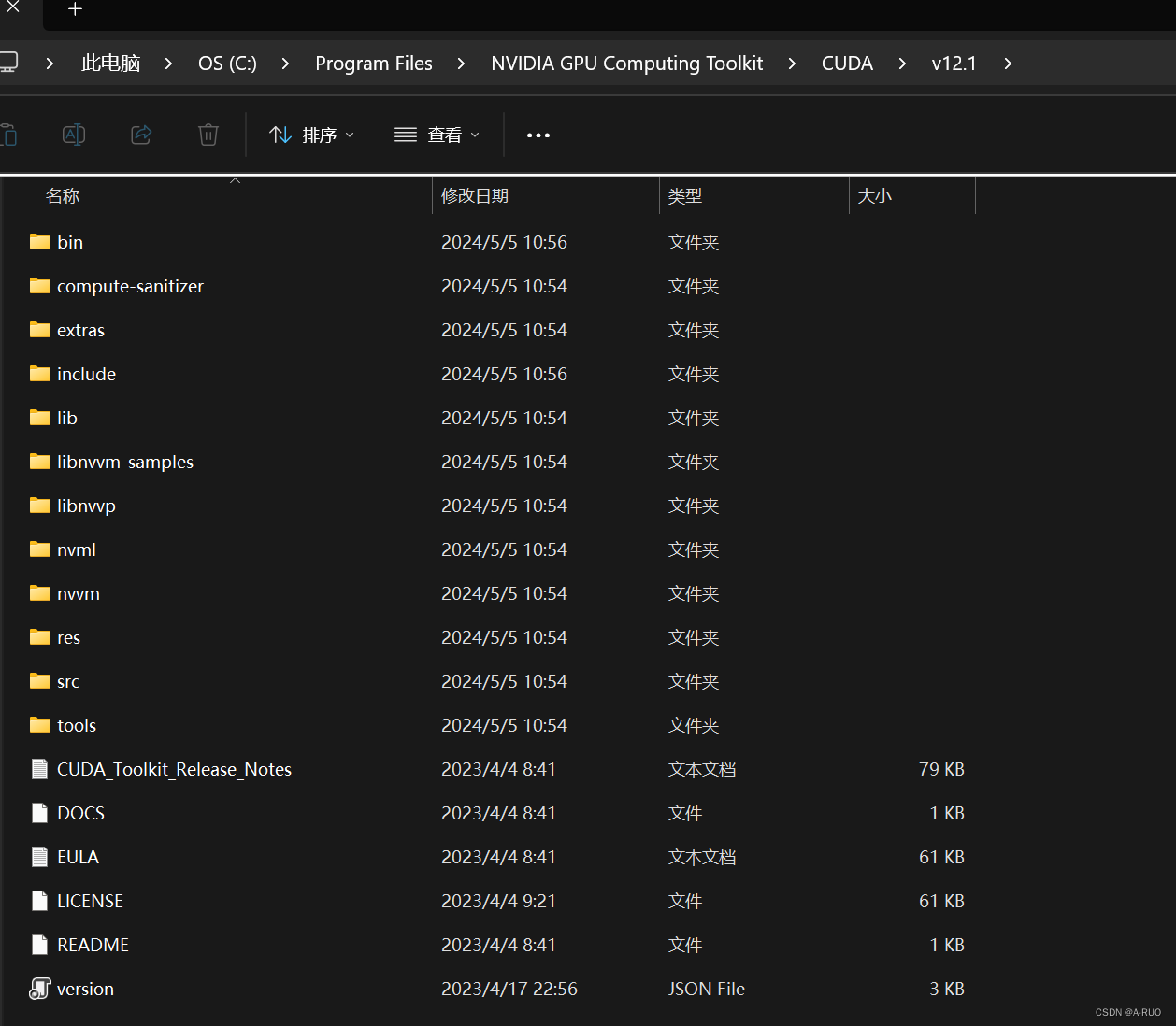
Task: Delete selection via the trash icon
Action: click(208, 135)
